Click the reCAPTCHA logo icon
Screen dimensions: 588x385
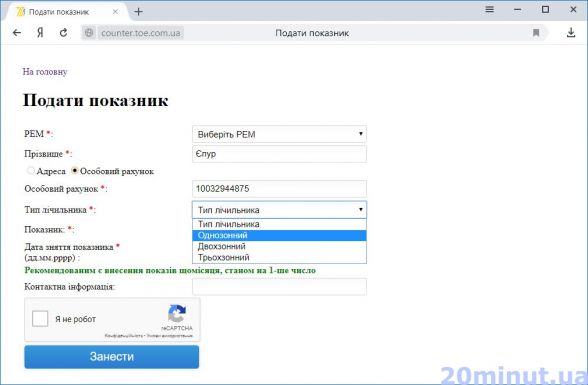coord(177,313)
